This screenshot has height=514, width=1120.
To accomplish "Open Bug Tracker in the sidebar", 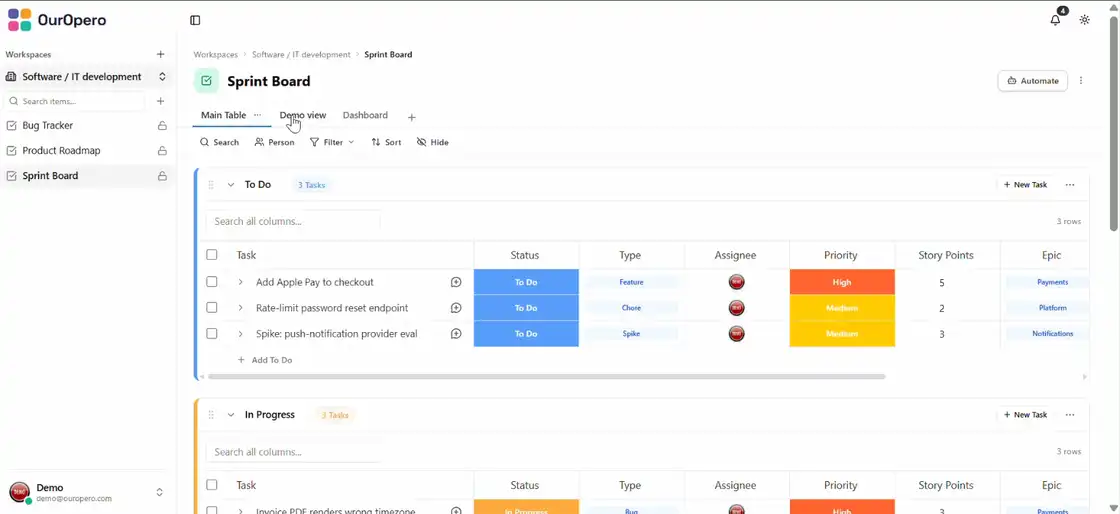I will click(x=48, y=126).
